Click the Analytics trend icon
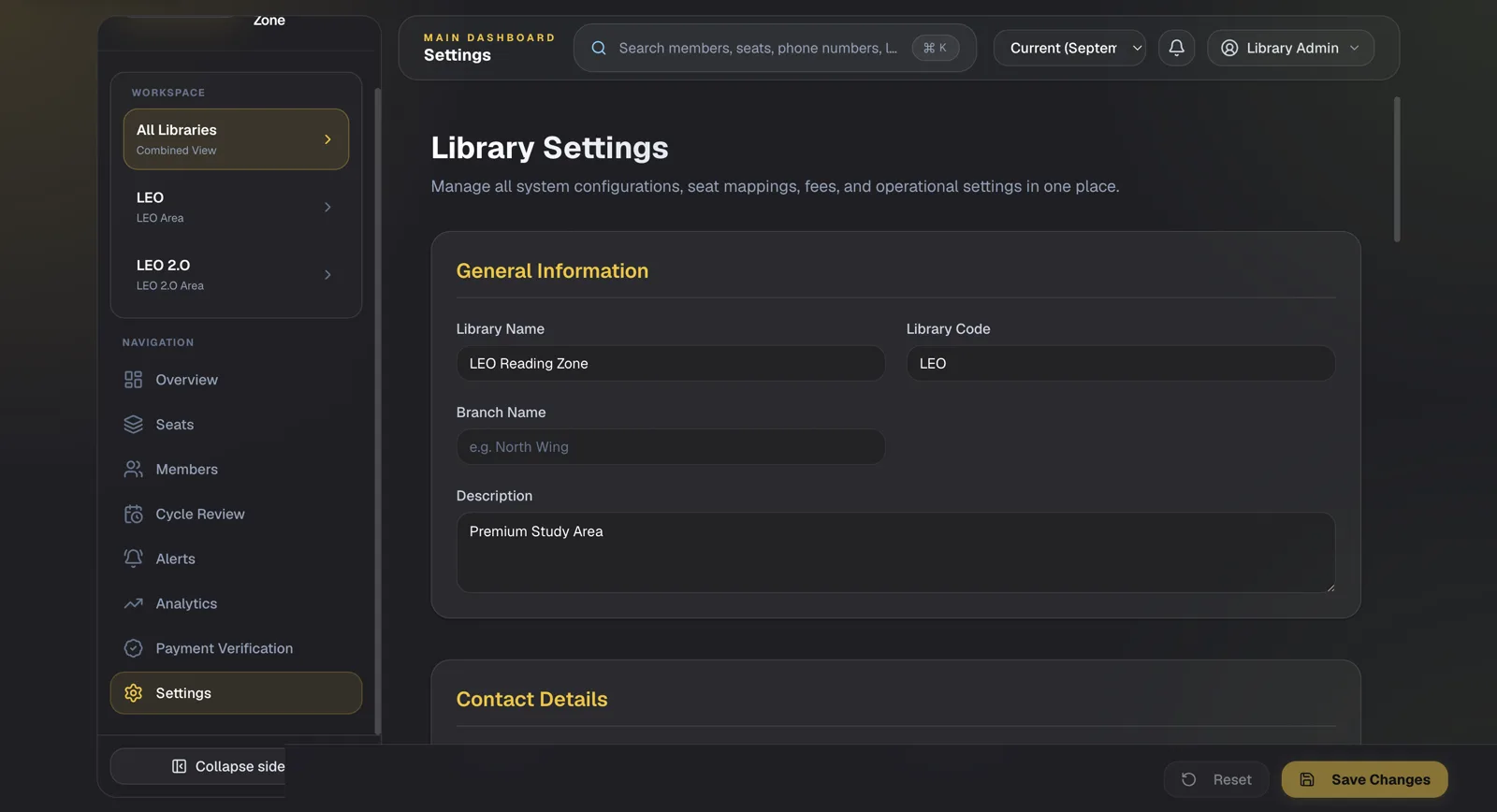This screenshot has width=1497, height=812. click(134, 603)
